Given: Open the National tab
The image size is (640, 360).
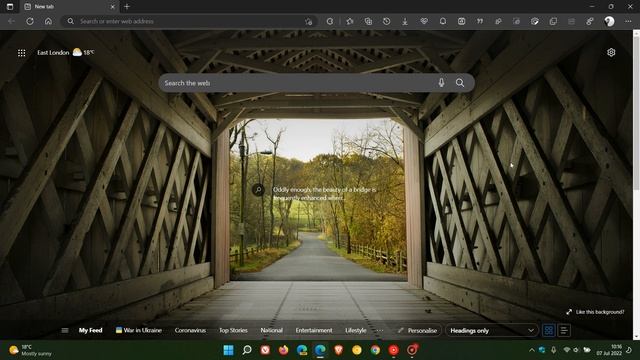Looking at the screenshot, I should tap(271, 331).
